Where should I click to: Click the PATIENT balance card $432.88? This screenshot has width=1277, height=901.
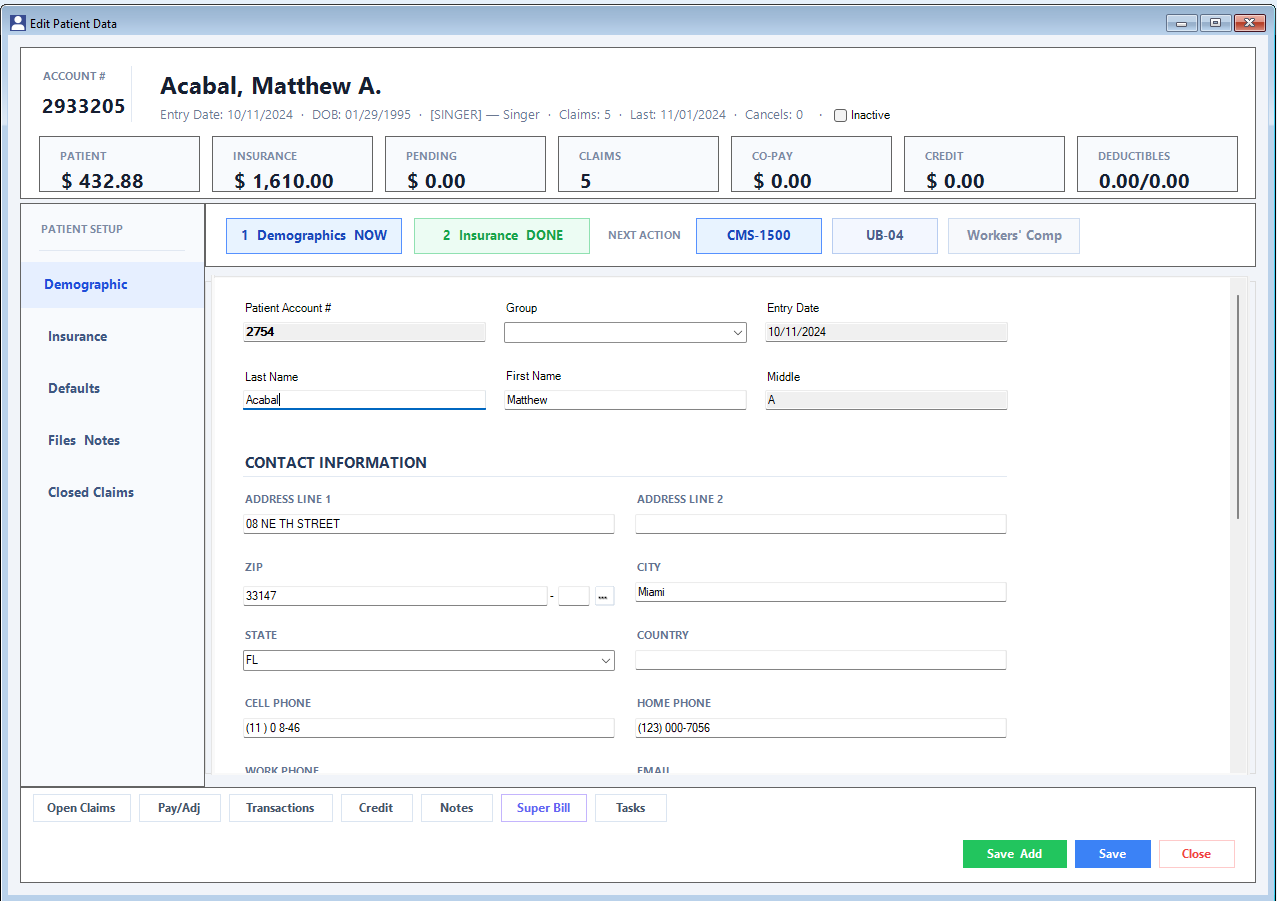(119, 164)
